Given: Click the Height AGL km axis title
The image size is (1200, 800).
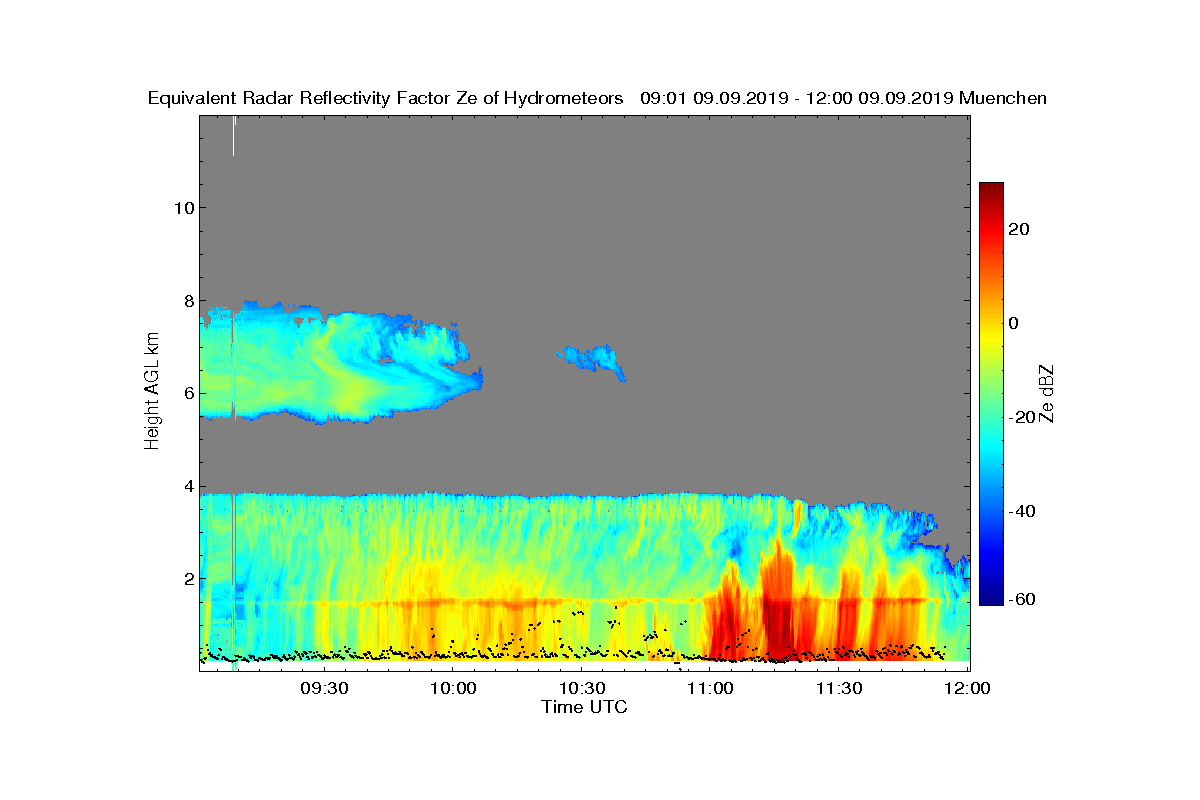Looking at the screenshot, I should click(x=152, y=393).
